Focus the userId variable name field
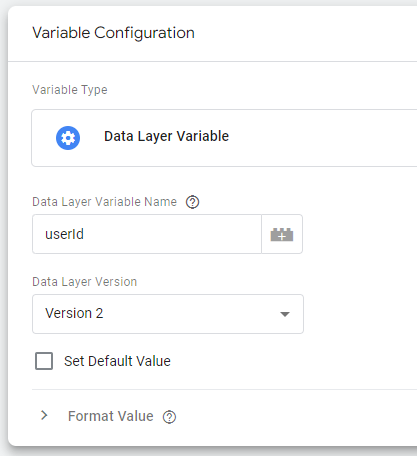Viewport: 417px width, 456px height. click(x=147, y=234)
